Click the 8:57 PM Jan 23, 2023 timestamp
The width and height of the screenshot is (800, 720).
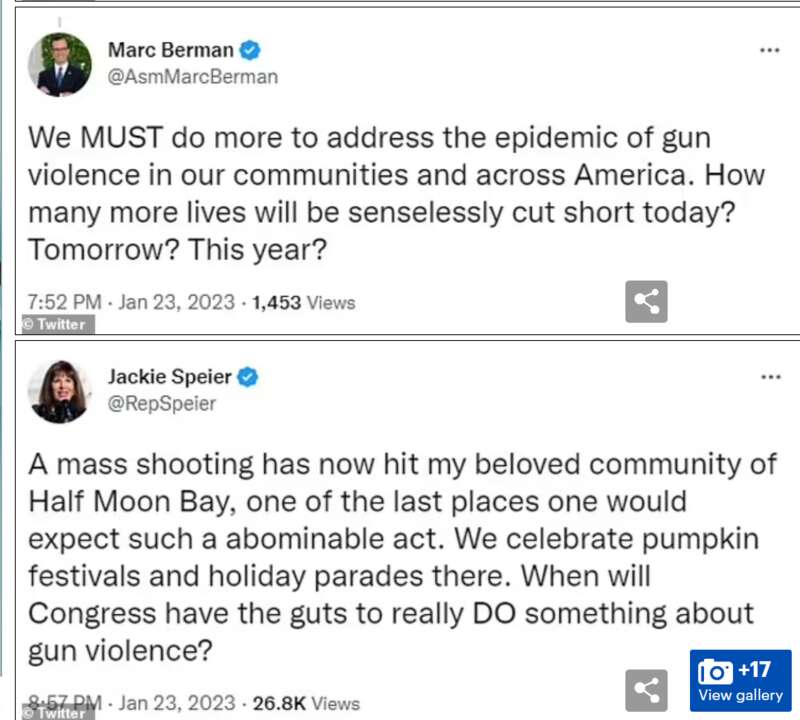131,703
